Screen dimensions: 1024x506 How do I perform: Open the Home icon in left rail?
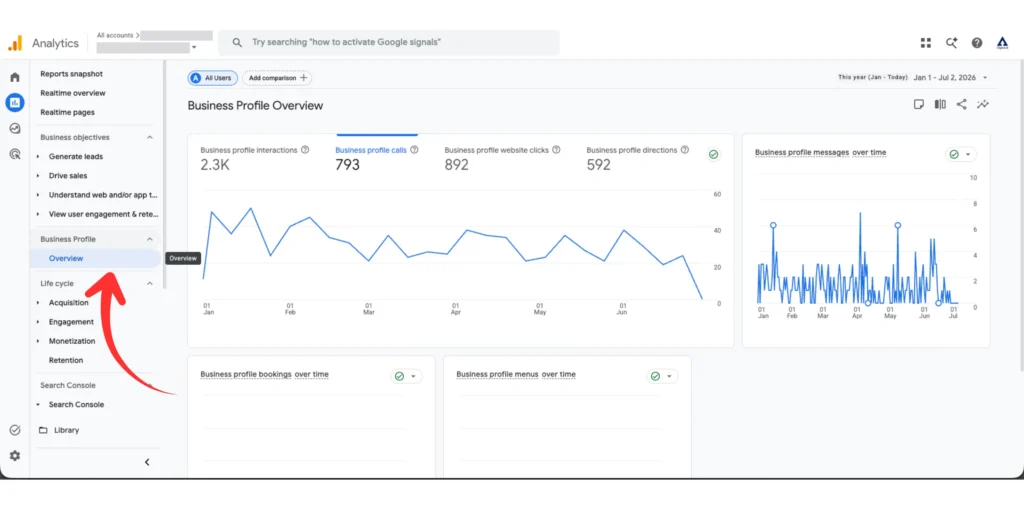[15, 77]
